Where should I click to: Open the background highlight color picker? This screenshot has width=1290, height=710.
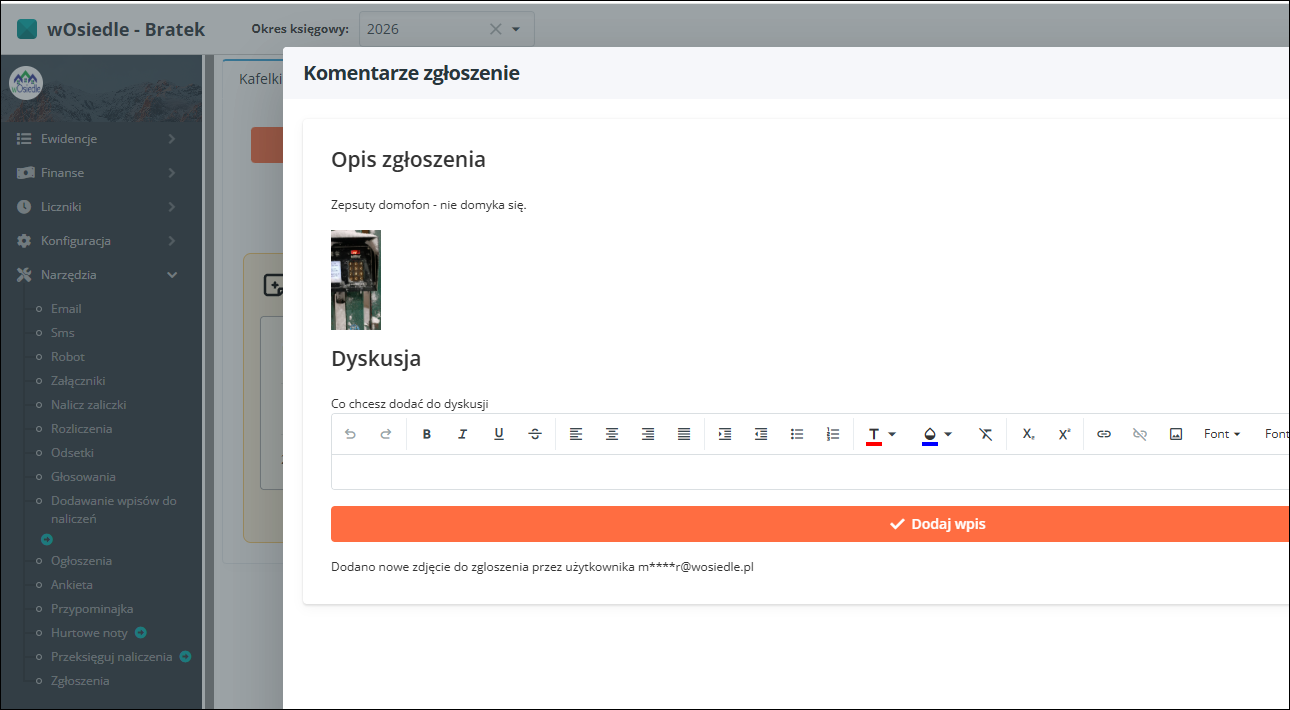pyautogui.click(x=947, y=433)
